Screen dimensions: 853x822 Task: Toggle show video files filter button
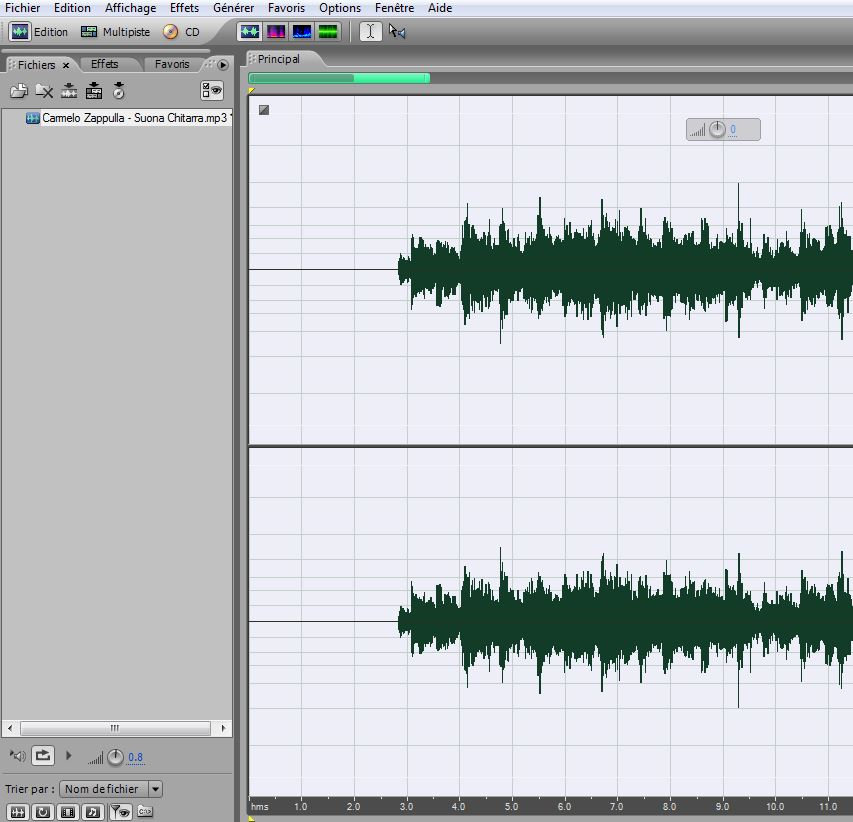[68, 812]
